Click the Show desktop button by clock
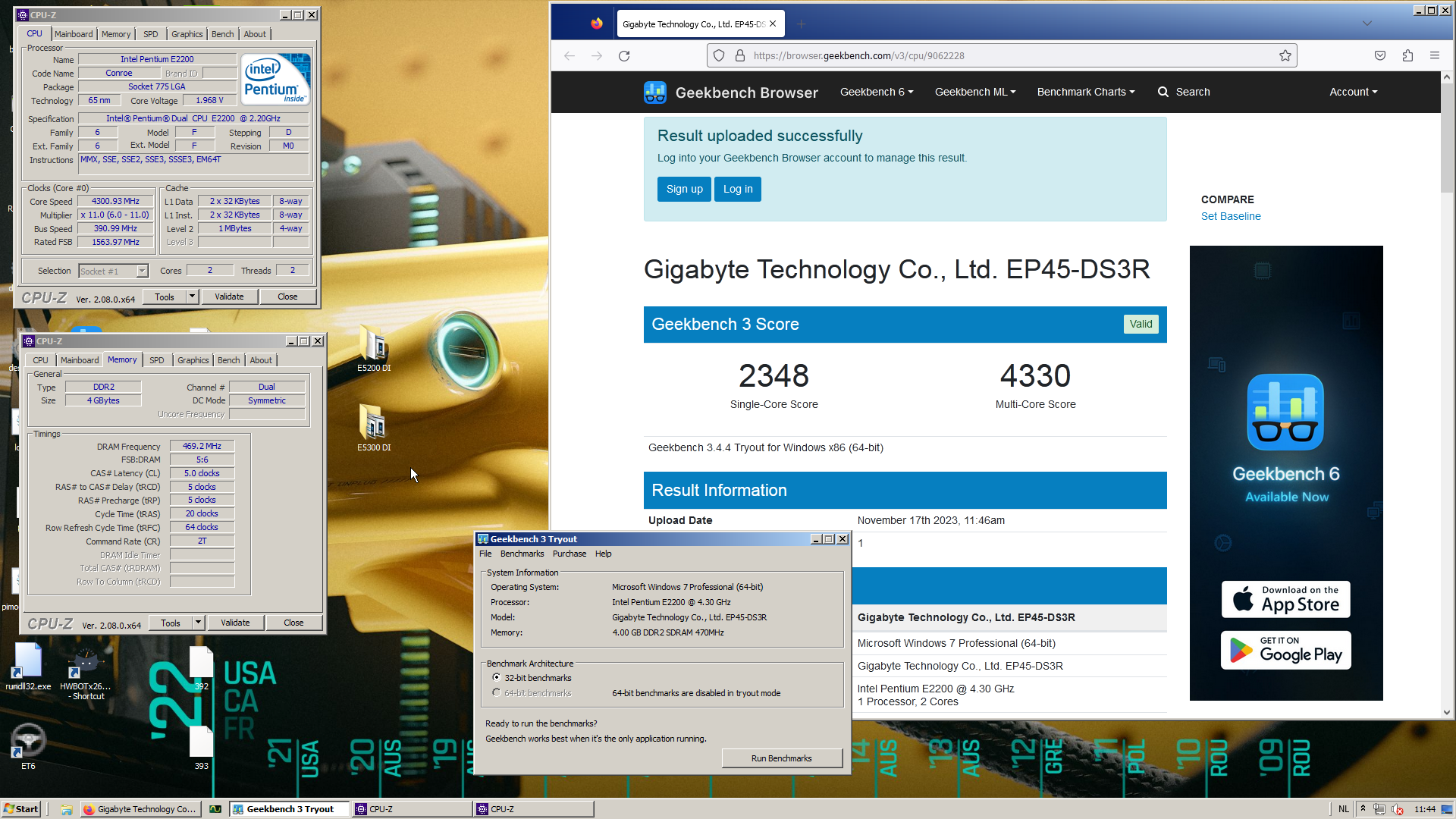This screenshot has height=819, width=1456. pos(1447,809)
